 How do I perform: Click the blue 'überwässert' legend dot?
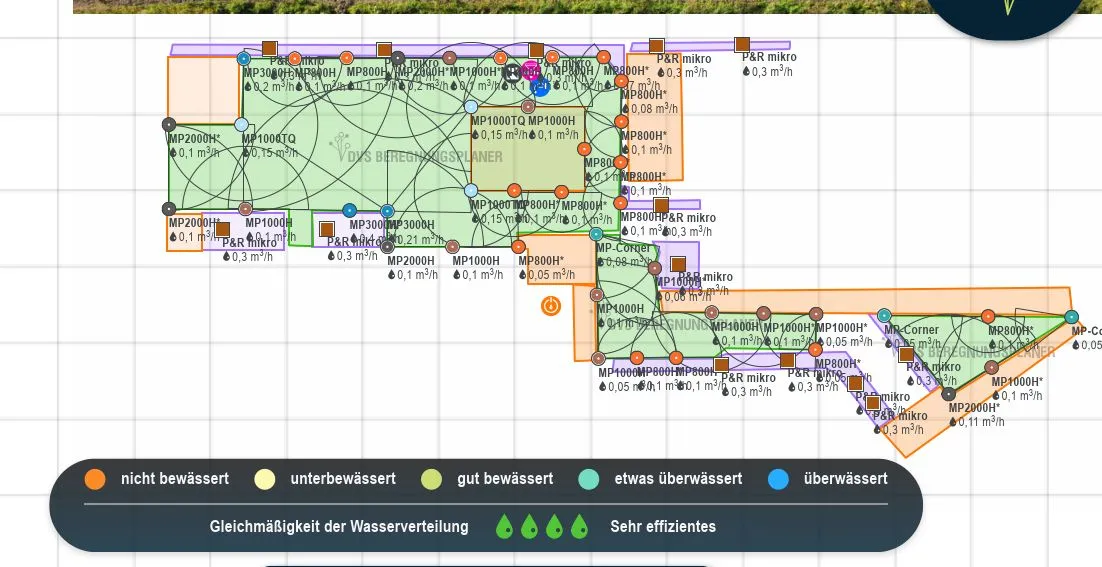click(x=778, y=479)
